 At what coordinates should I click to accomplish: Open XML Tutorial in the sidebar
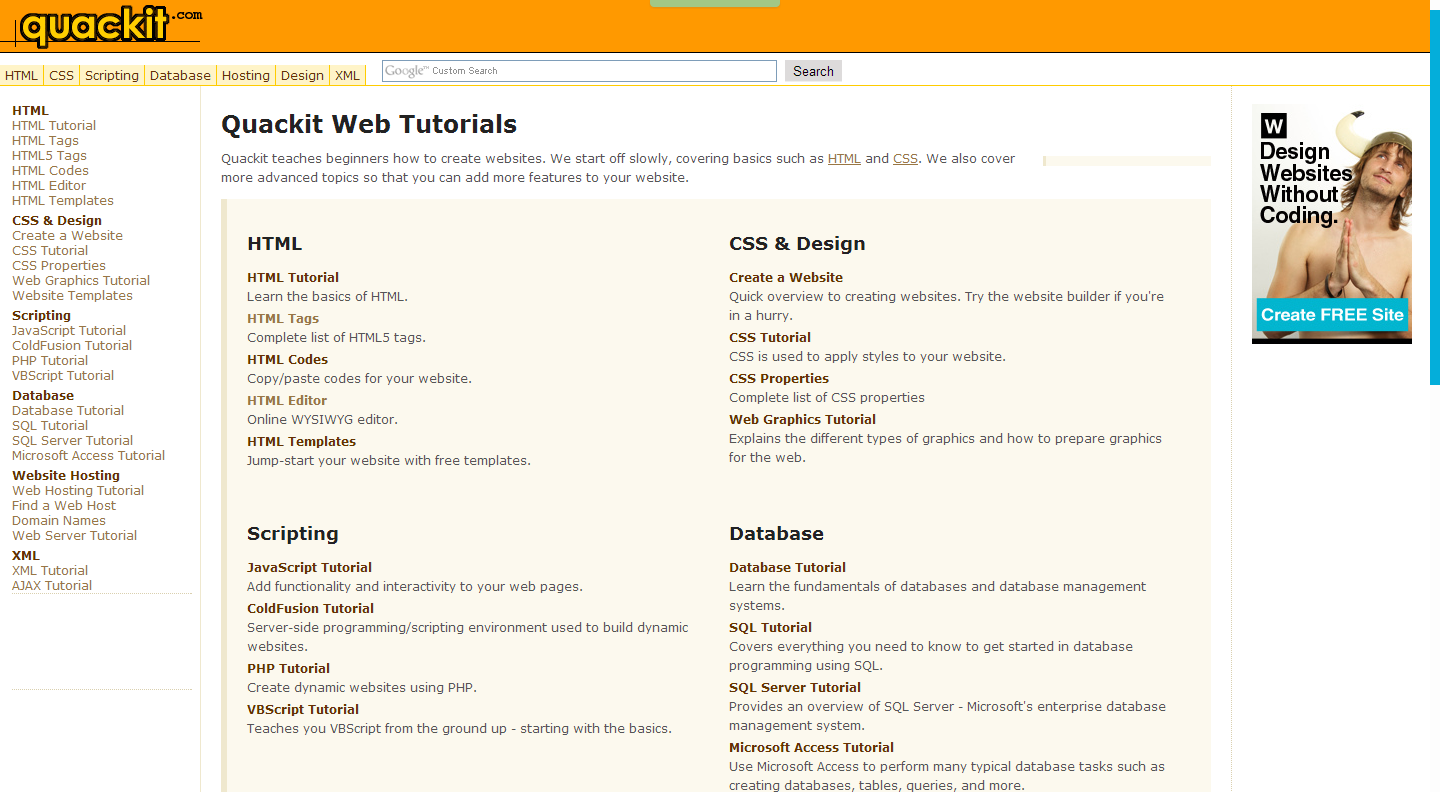pyautogui.click(x=50, y=571)
